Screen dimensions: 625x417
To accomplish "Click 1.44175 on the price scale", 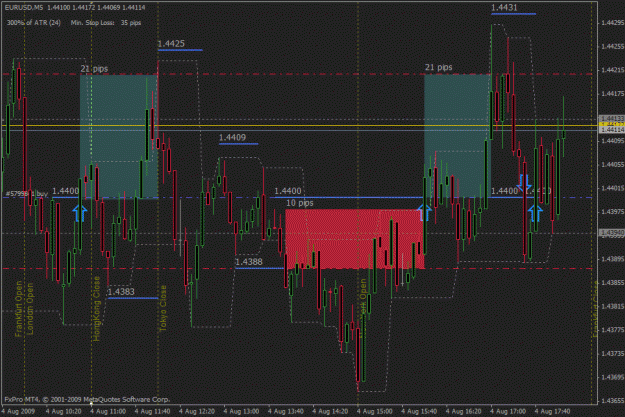I will pos(613,94).
